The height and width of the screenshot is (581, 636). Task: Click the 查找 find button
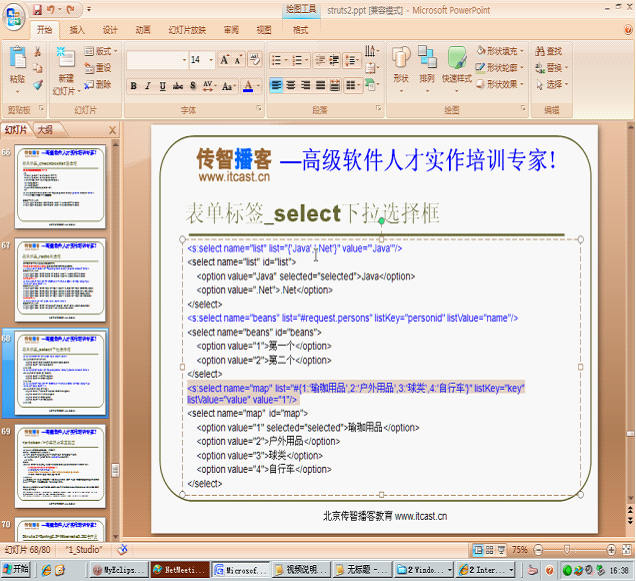point(549,51)
